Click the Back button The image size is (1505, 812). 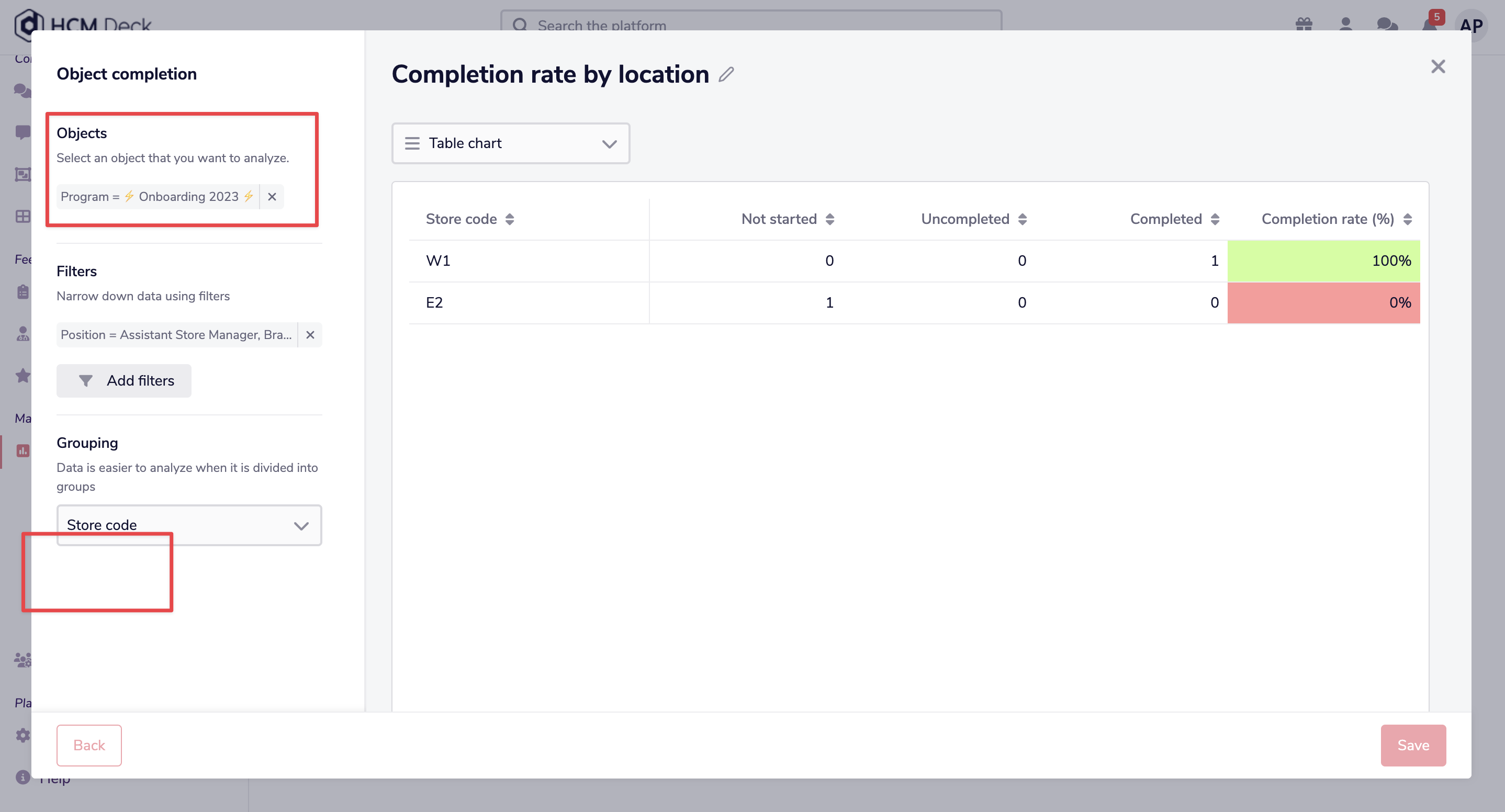click(89, 746)
